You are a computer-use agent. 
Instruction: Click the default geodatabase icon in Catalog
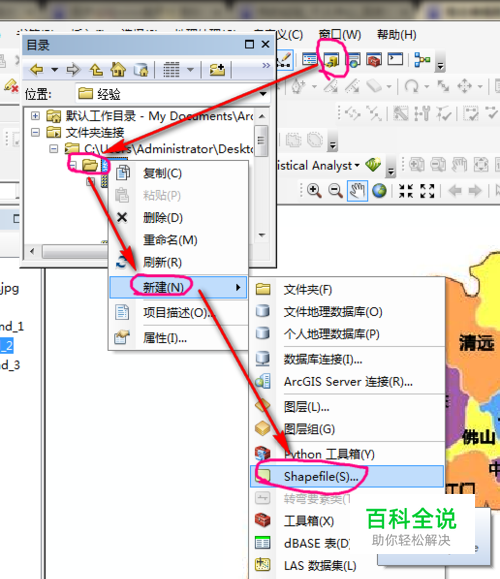(141, 69)
